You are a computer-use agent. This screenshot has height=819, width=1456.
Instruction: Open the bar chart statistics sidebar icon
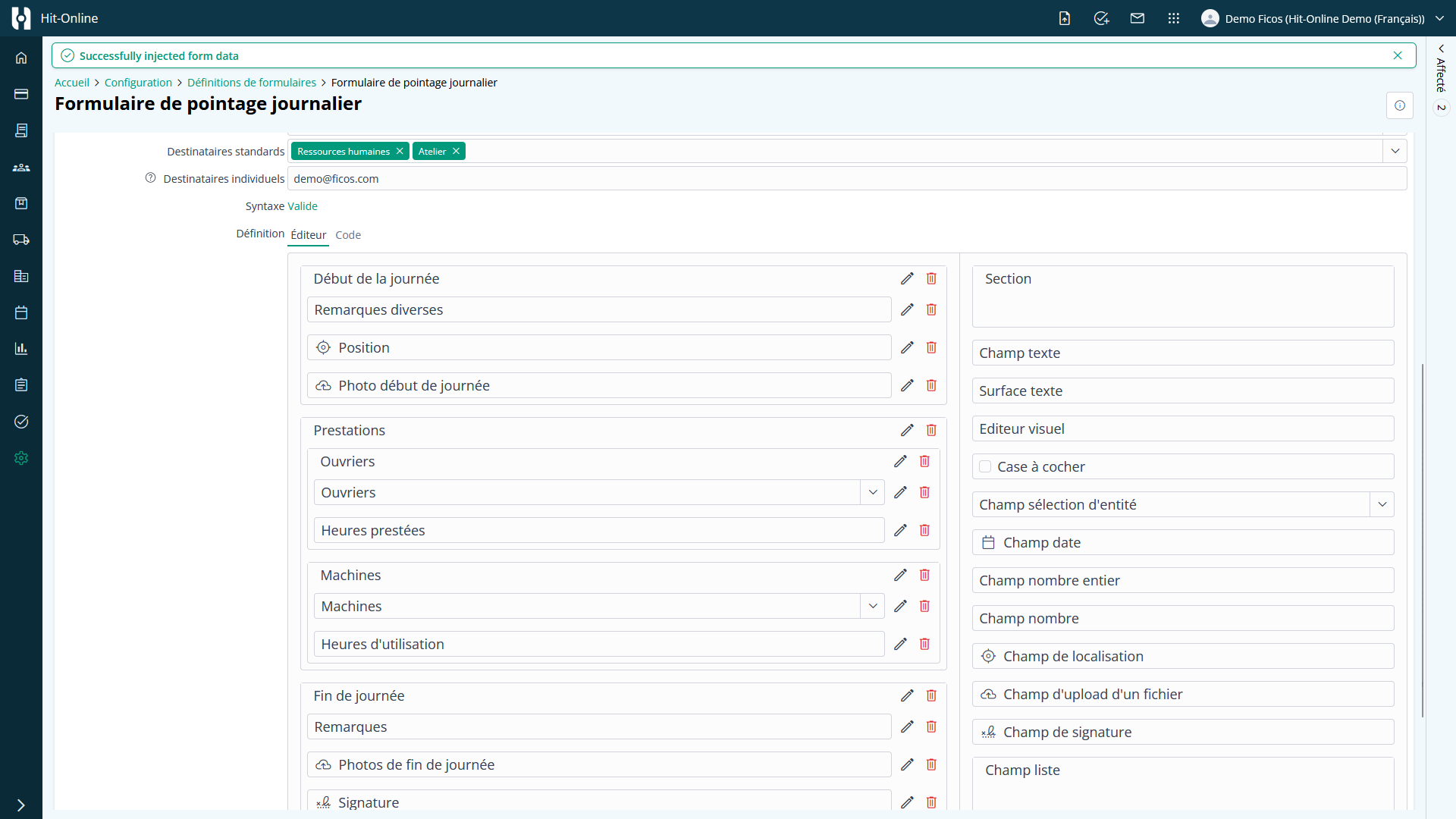click(x=21, y=349)
